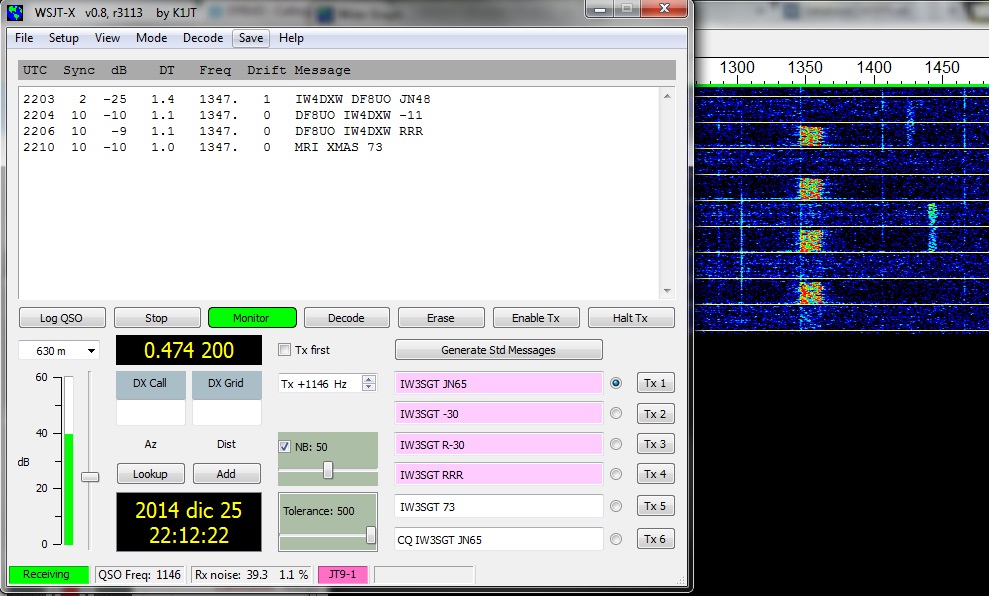Click the Tolerance 500 slider handle

point(371,535)
